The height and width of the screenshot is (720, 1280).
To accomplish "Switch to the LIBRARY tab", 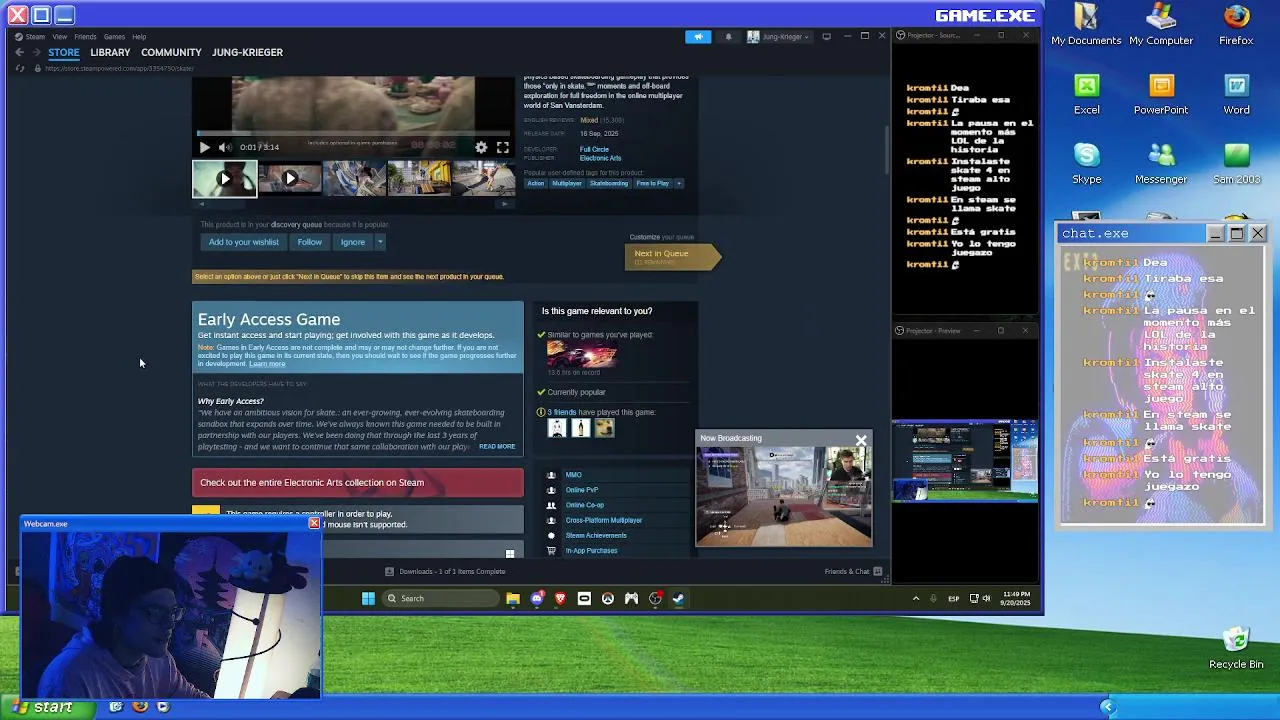I will (110, 52).
